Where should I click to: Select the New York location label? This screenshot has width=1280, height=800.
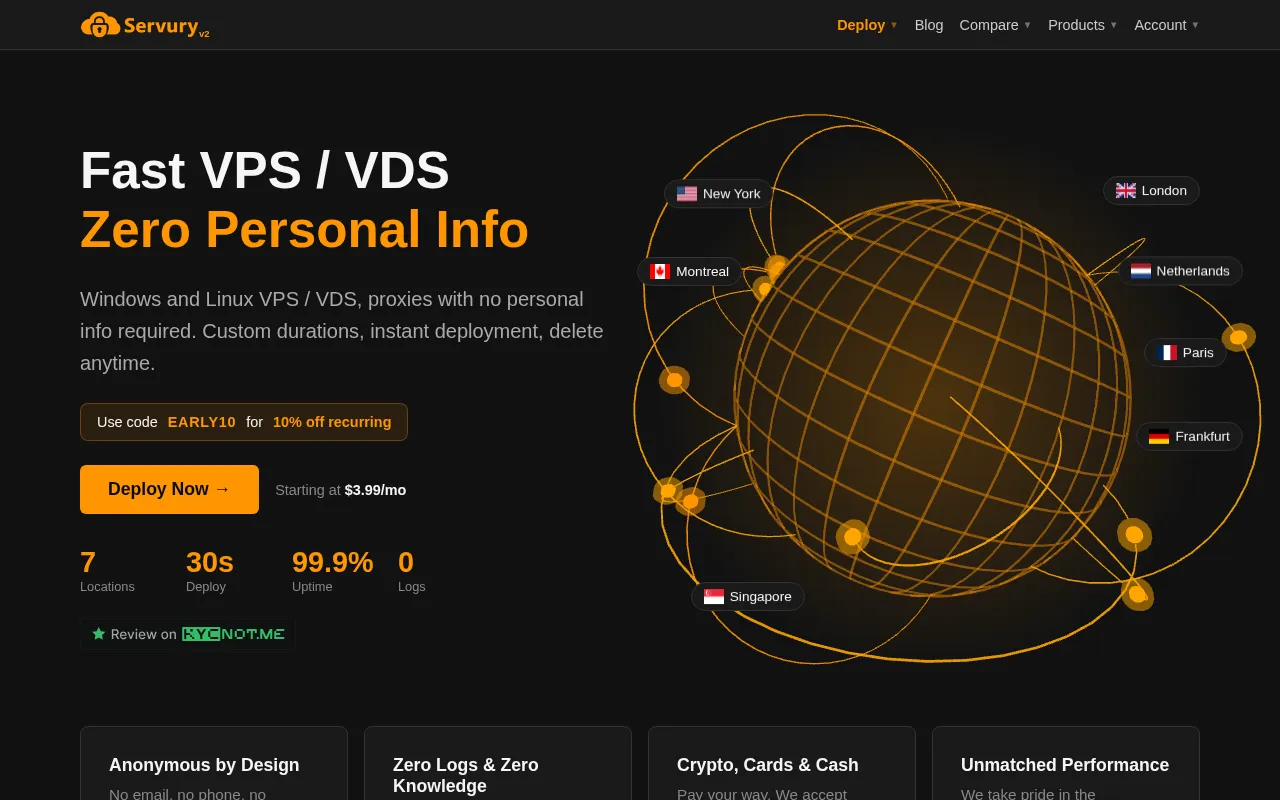[718, 194]
